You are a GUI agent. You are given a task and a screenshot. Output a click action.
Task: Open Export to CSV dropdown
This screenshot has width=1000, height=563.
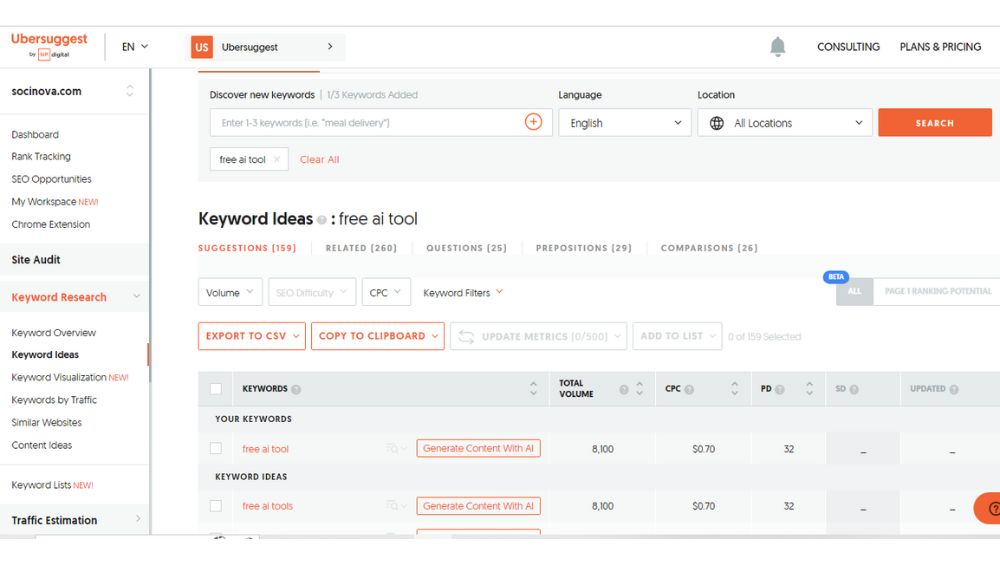pyautogui.click(x=251, y=336)
